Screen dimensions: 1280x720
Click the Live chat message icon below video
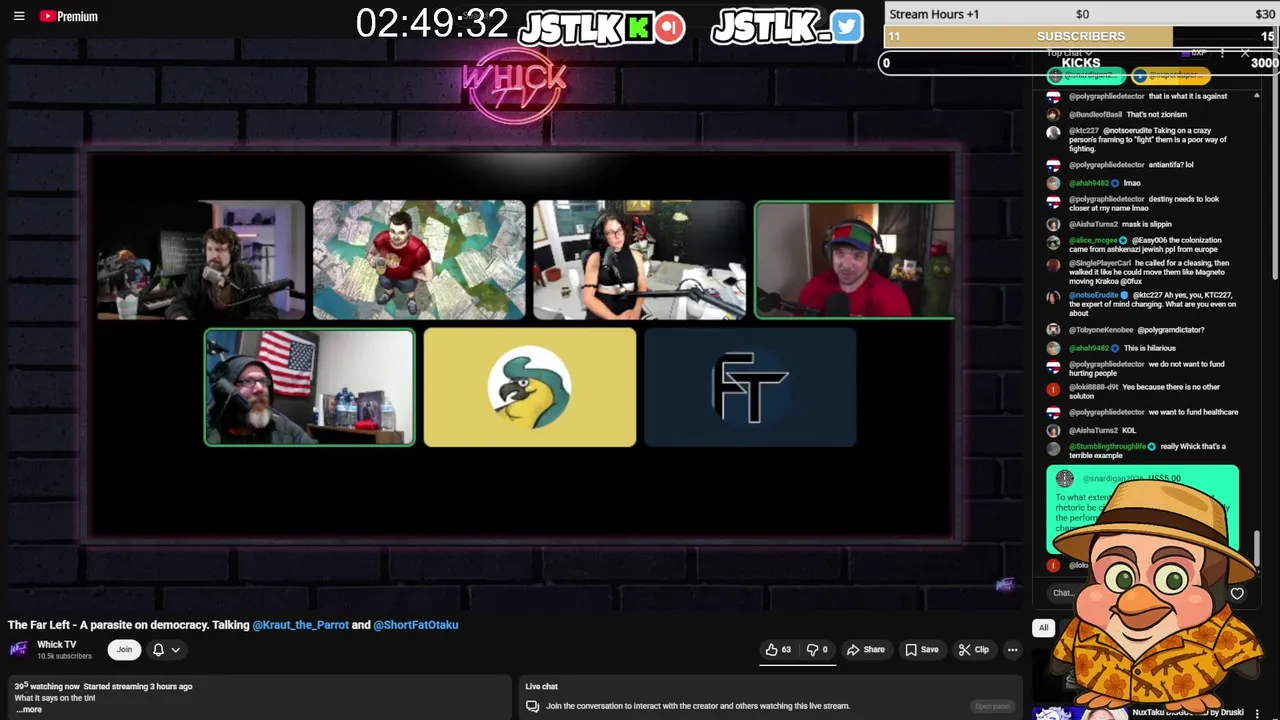point(532,706)
